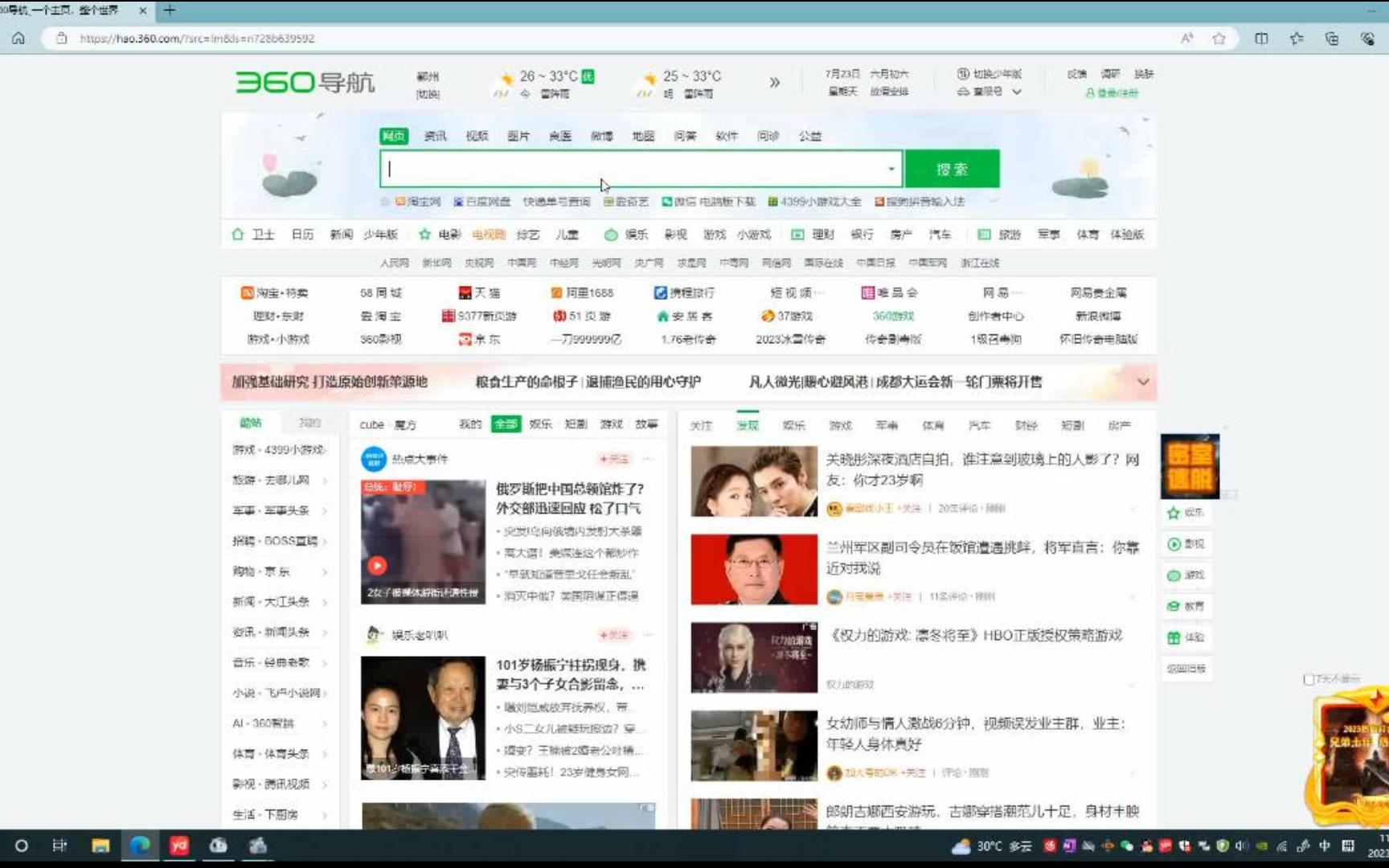Click inside the main search input field
The image size is (1389, 868).
click(x=641, y=169)
